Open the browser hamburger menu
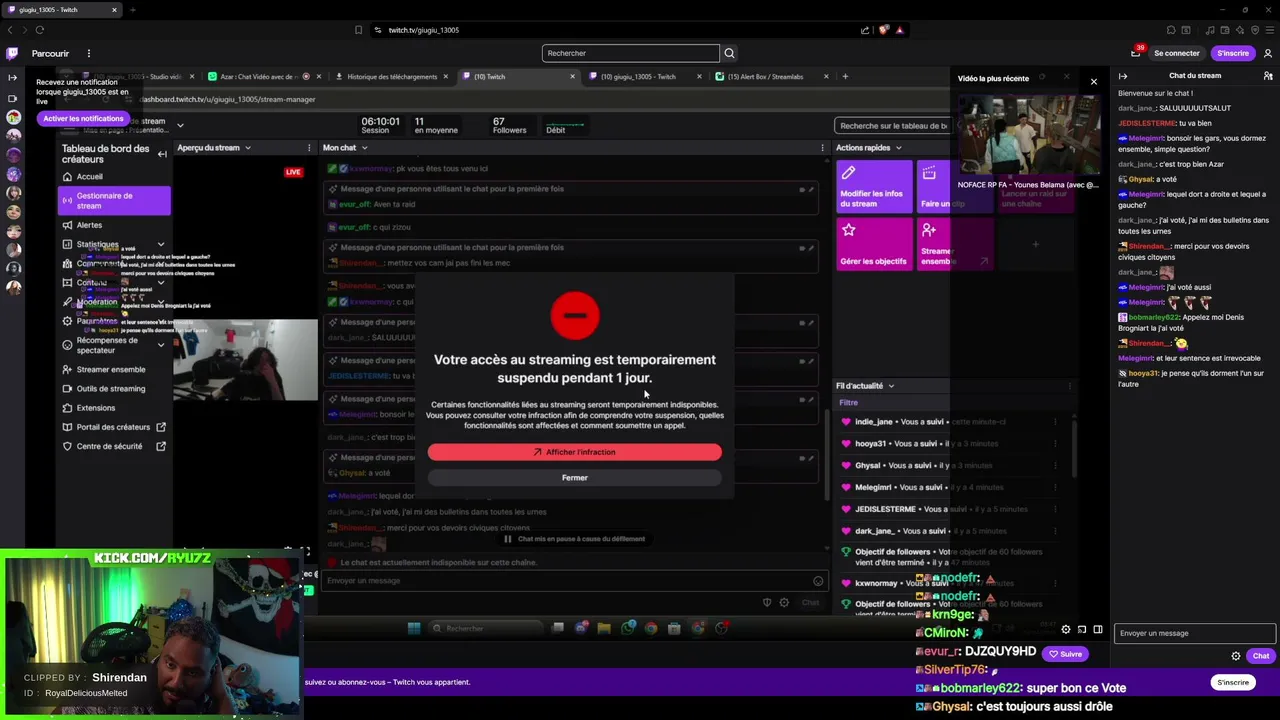This screenshot has height=720, width=1280. coord(1270,30)
